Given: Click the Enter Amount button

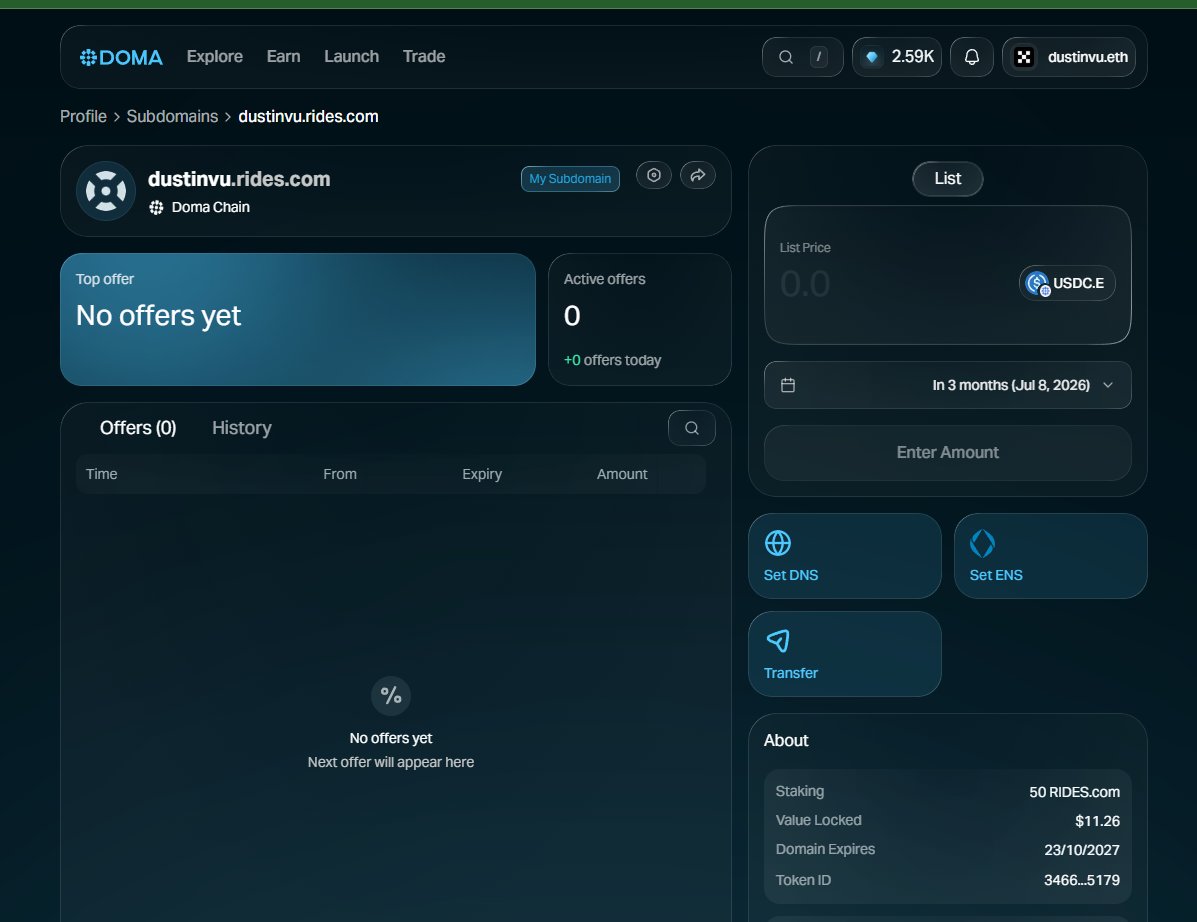Looking at the screenshot, I should point(947,453).
